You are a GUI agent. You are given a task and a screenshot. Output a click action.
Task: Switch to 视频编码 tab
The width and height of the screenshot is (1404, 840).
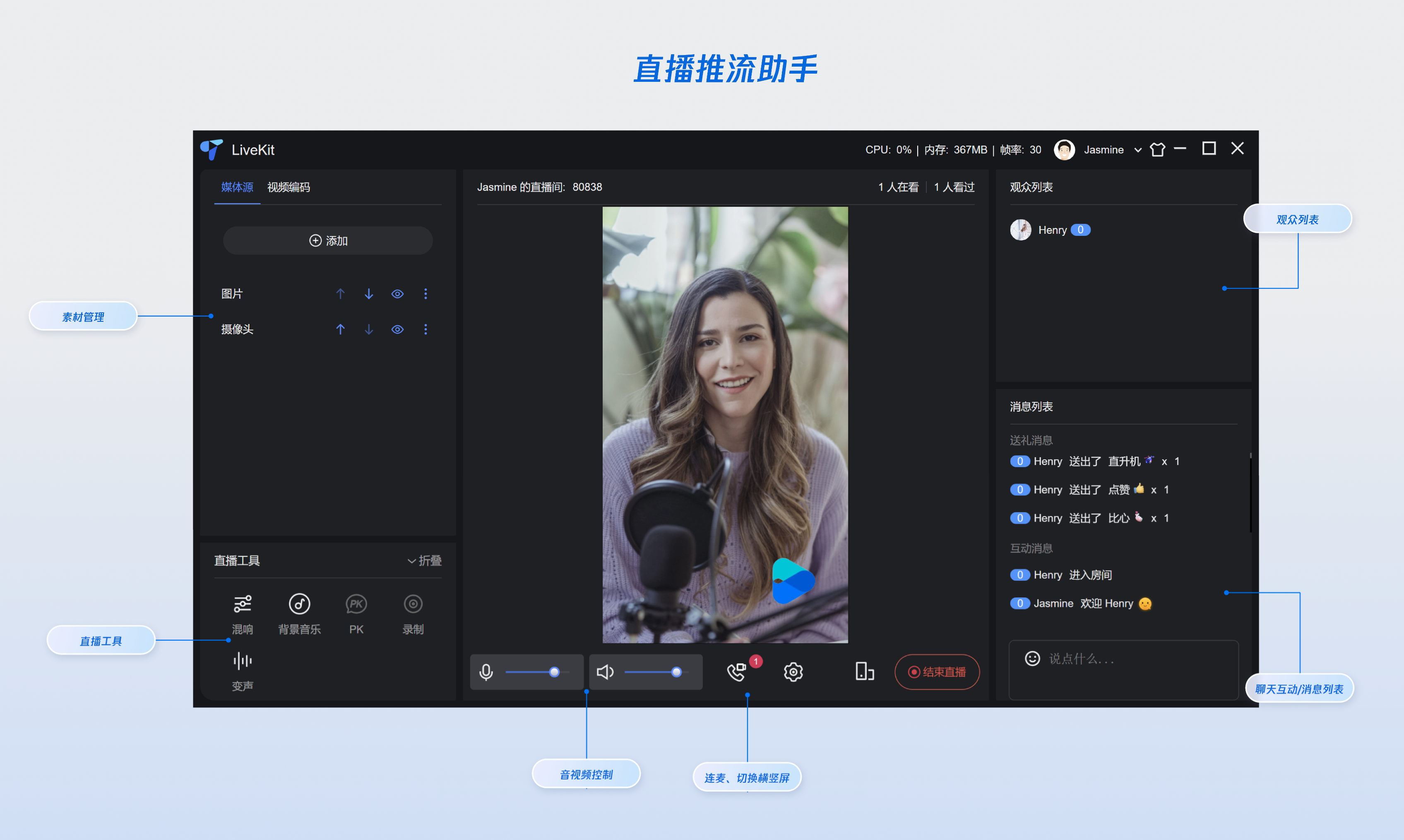pos(288,187)
